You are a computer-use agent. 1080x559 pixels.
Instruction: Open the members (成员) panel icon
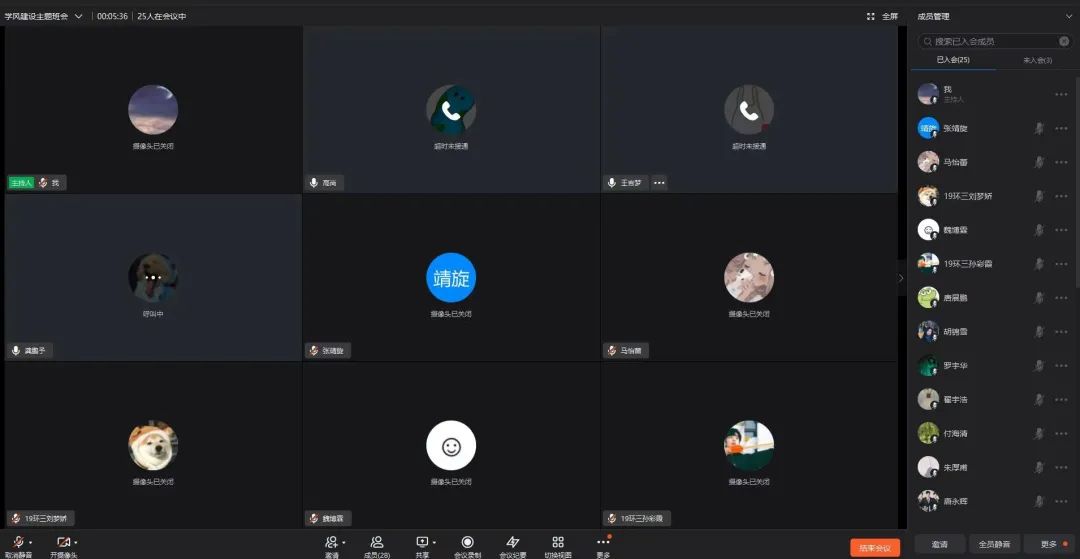click(x=377, y=543)
